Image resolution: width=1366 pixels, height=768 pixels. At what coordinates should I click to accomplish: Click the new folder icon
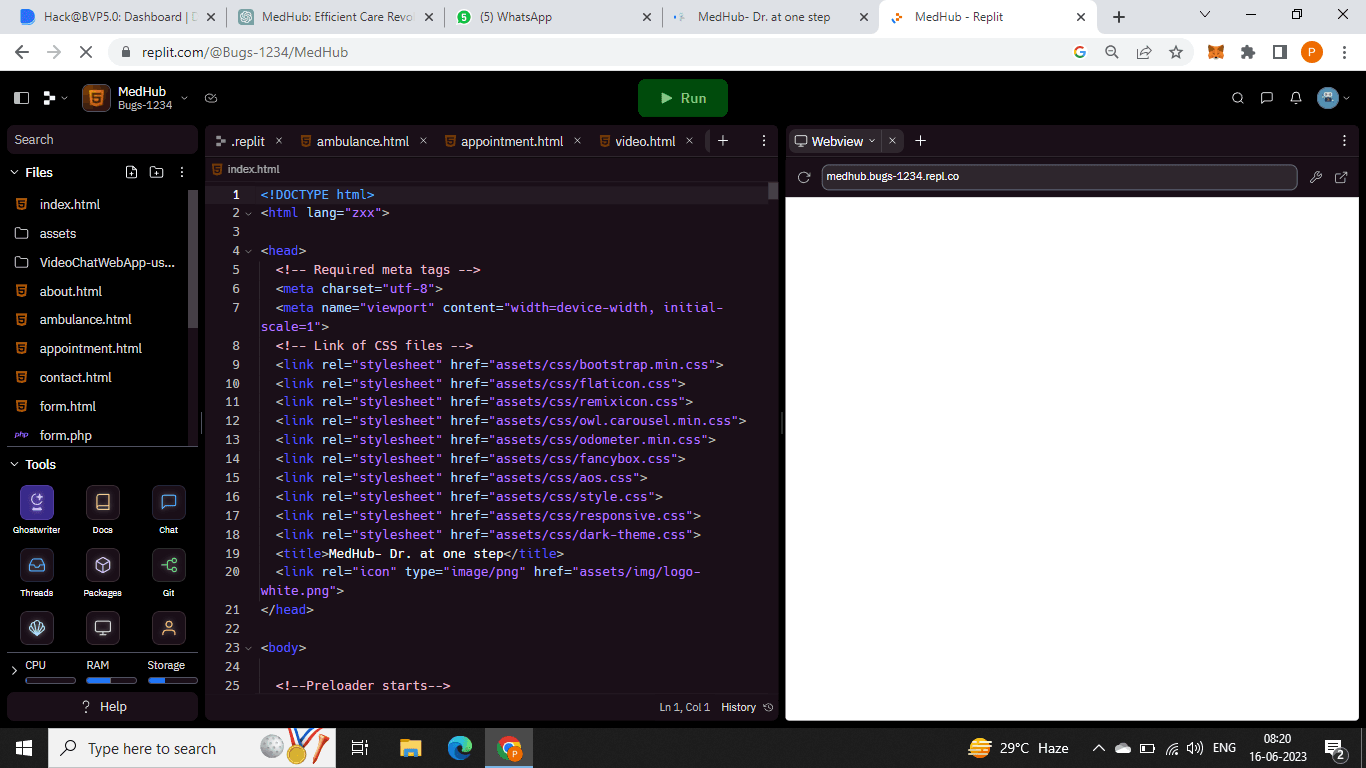tap(157, 172)
